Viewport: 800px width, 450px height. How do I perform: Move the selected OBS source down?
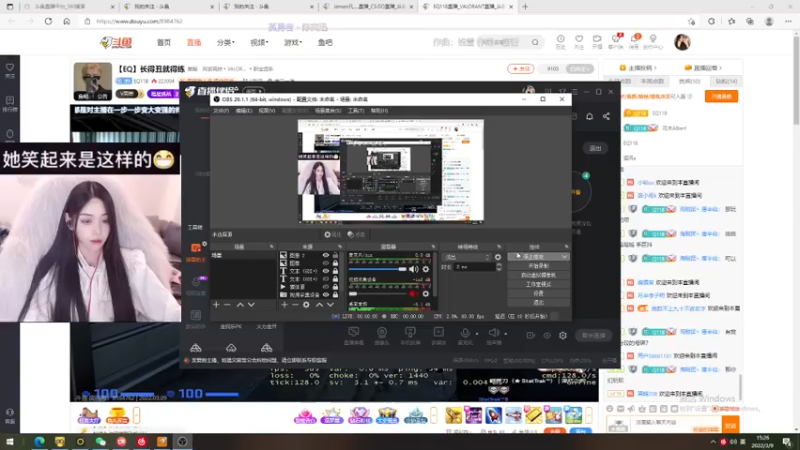(331, 305)
